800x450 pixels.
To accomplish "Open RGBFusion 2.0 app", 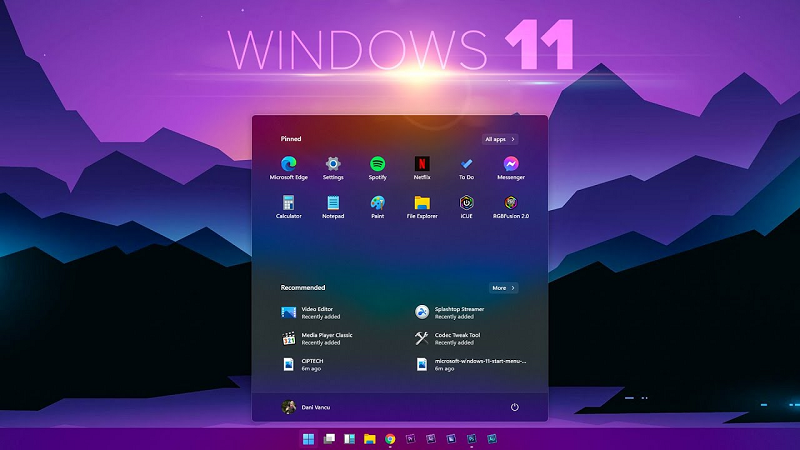I will (x=511, y=207).
